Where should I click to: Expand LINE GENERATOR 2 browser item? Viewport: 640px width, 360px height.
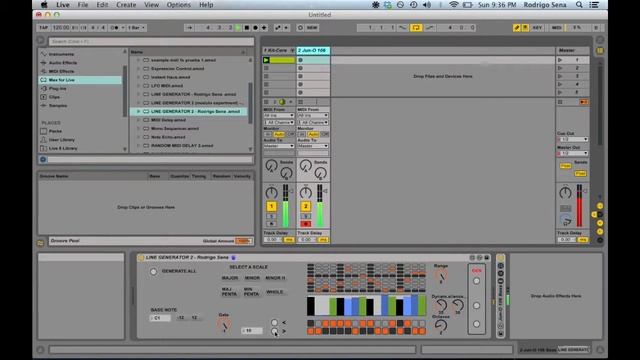[x=138, y=111]
